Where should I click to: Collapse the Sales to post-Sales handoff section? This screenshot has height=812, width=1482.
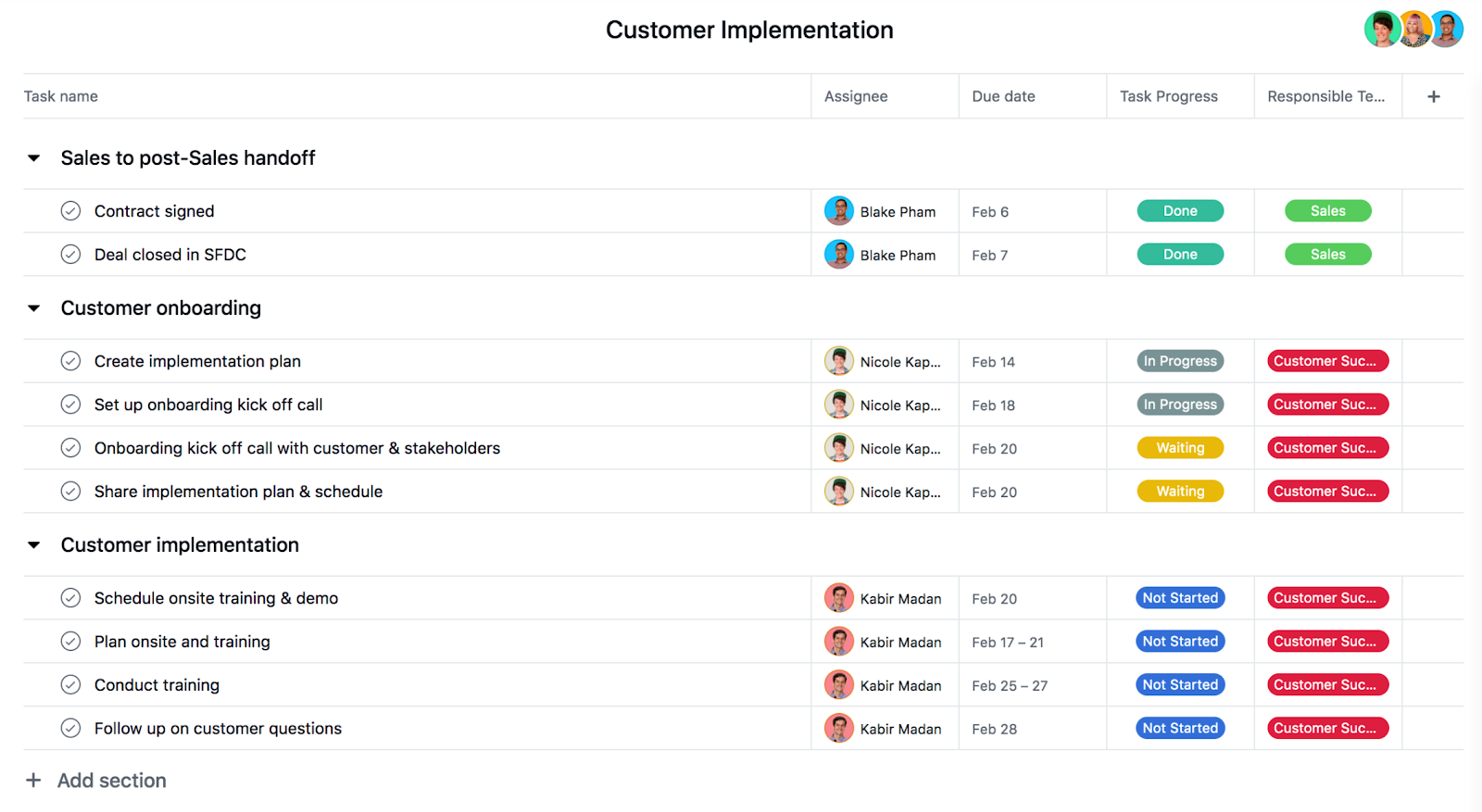[x=34, y=158]
